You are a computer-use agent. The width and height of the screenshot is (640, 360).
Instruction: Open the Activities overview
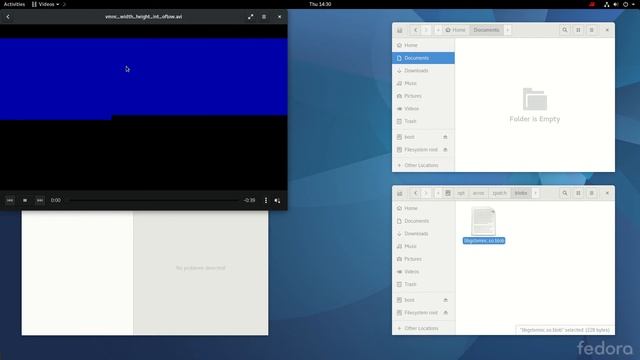(14, 4)
